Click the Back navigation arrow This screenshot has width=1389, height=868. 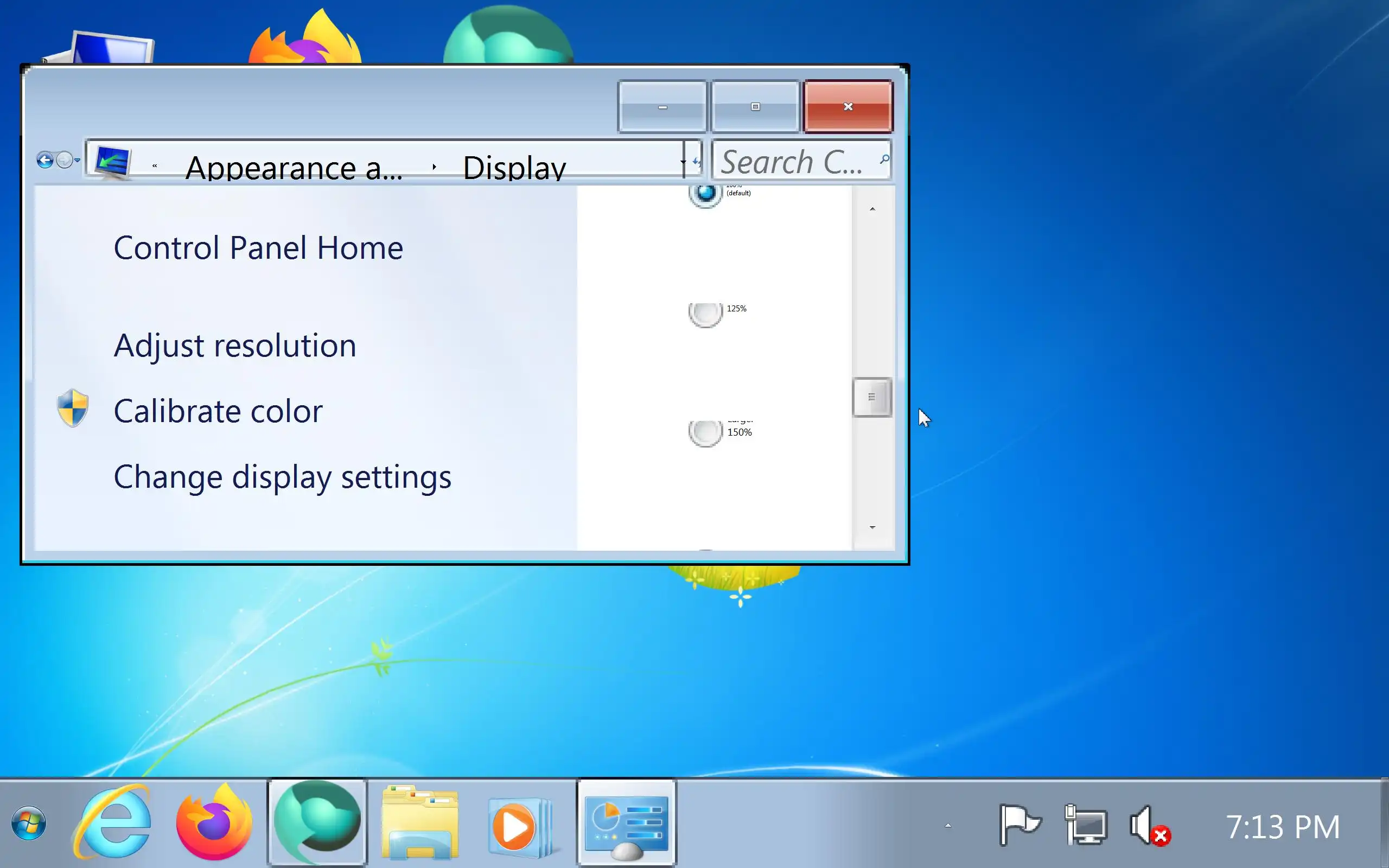(45, 159)
